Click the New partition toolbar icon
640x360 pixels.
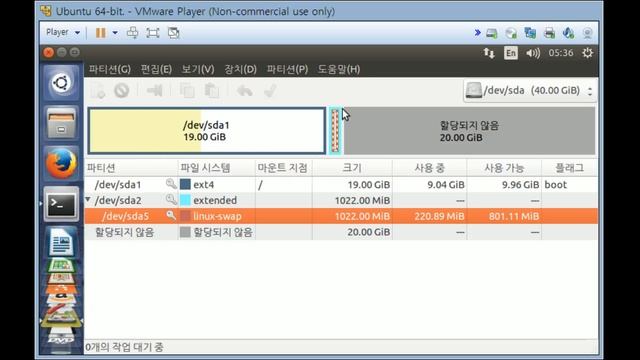point(98,91)
